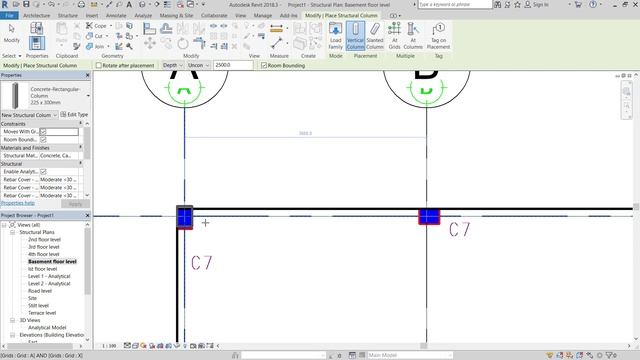This screenshot has height=360, width=640.
Task: Toggle Room Bounding checkbox in options bar
Action: tap(264, 65)
